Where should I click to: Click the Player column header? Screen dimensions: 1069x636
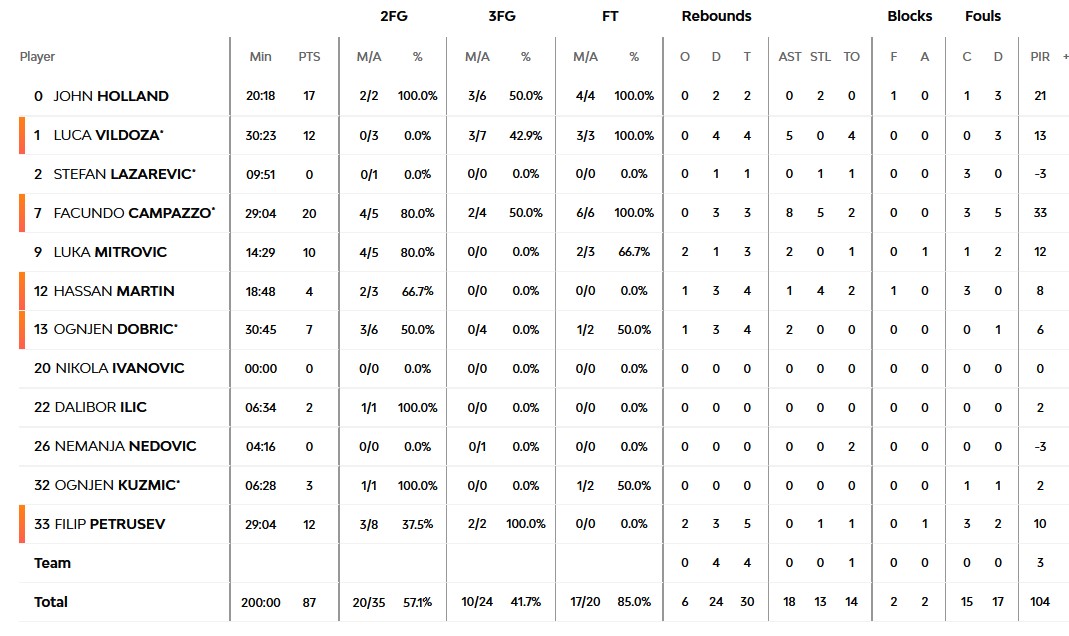[38, 57]
